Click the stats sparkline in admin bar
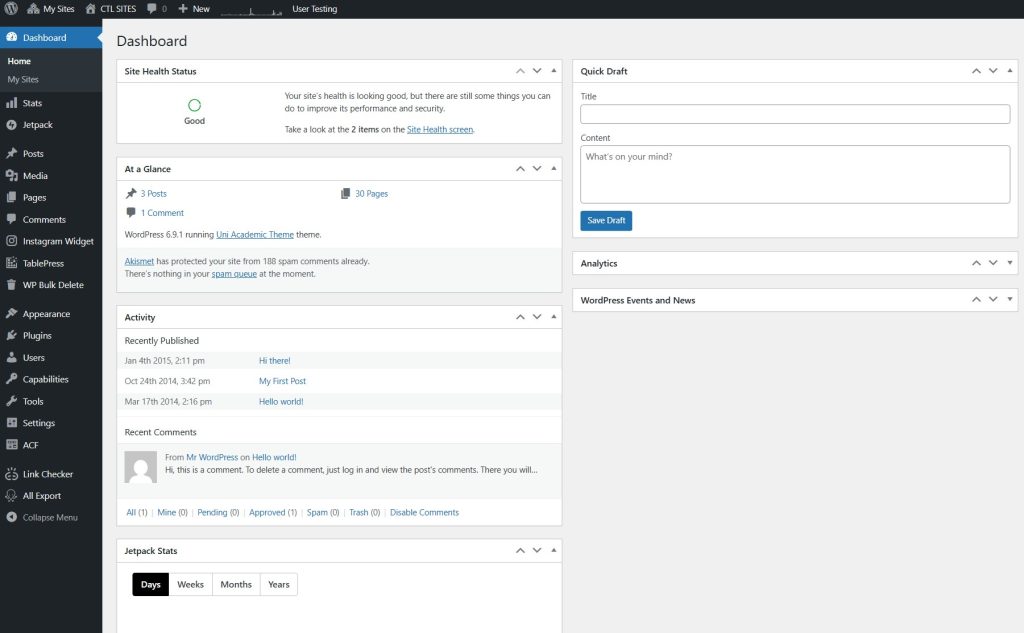This screenshot has width=1024, height=633. tap(251, 10)
